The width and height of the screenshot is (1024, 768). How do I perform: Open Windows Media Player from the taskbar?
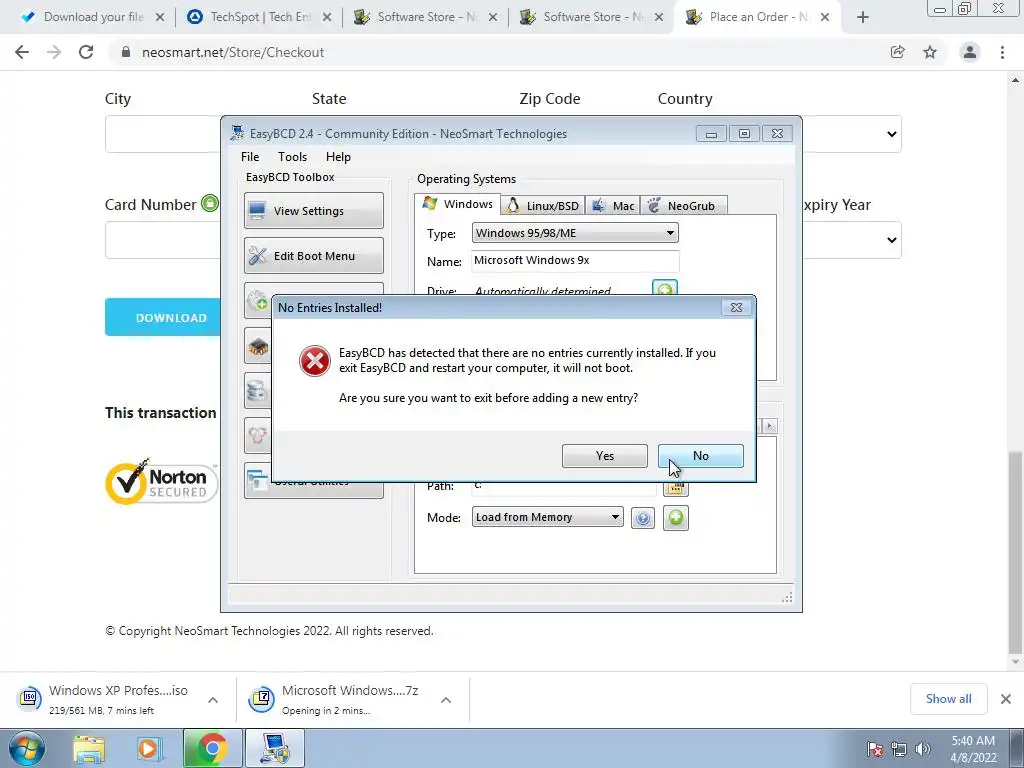pyautogui.click(x=148, y=749)
